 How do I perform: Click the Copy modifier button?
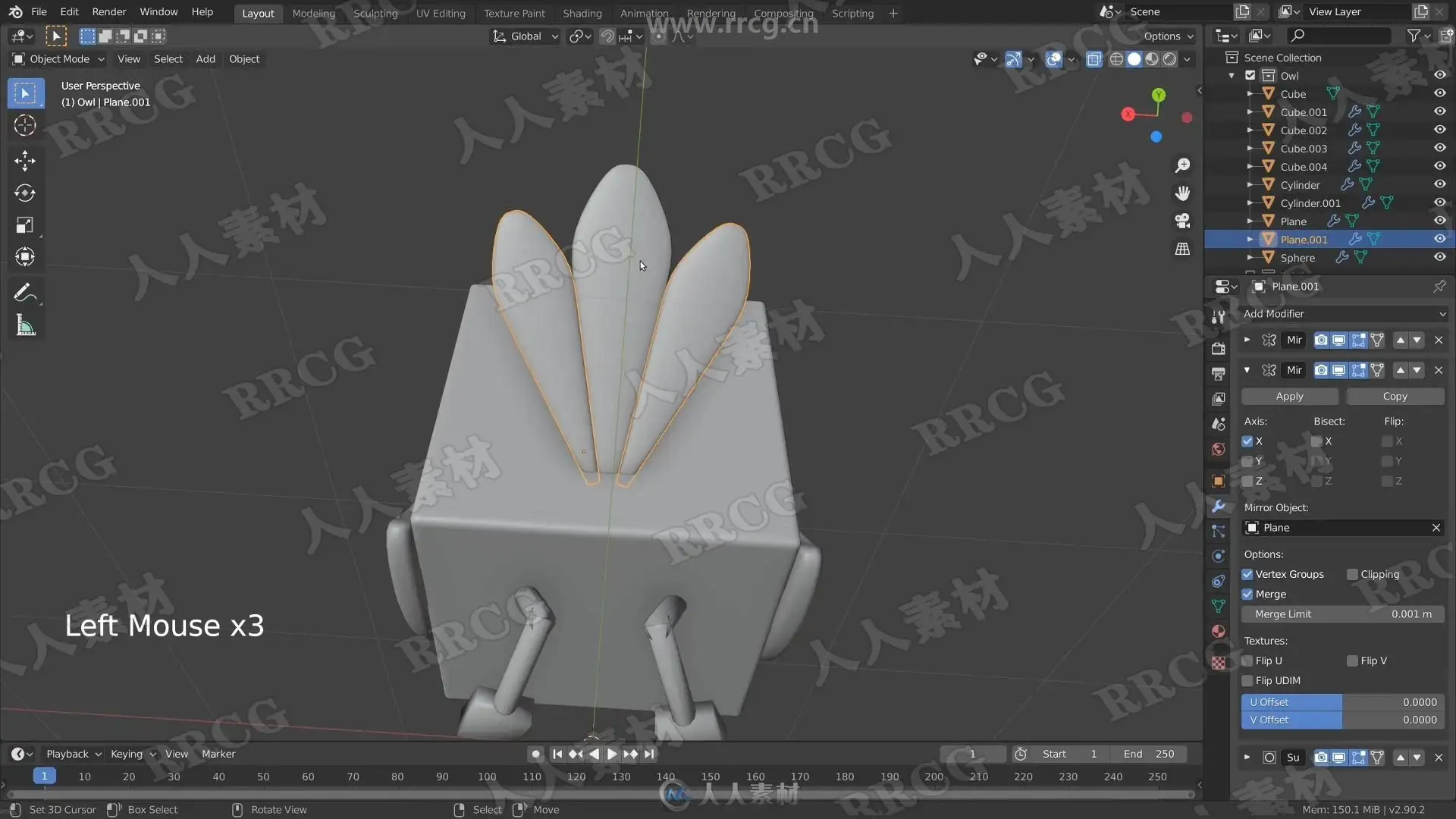tap(1395, 397)
